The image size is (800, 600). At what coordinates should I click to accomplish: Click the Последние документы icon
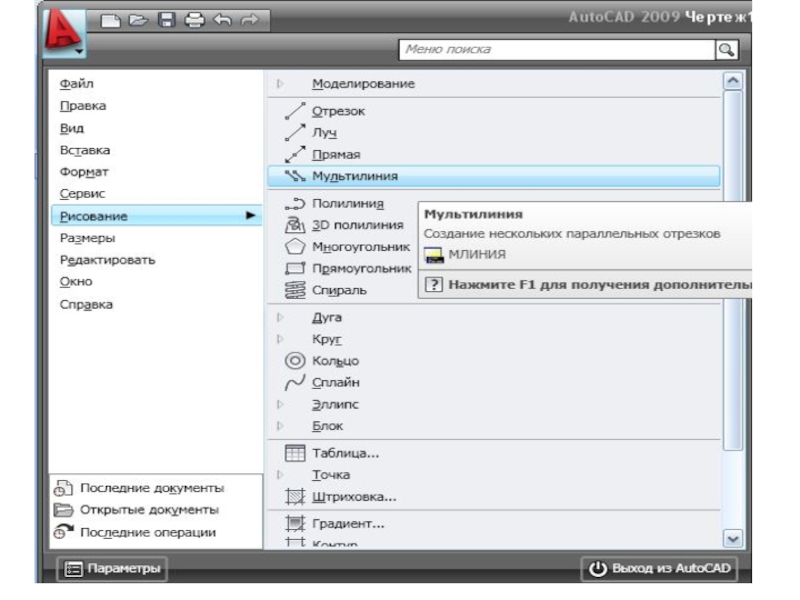pos(63,488)
